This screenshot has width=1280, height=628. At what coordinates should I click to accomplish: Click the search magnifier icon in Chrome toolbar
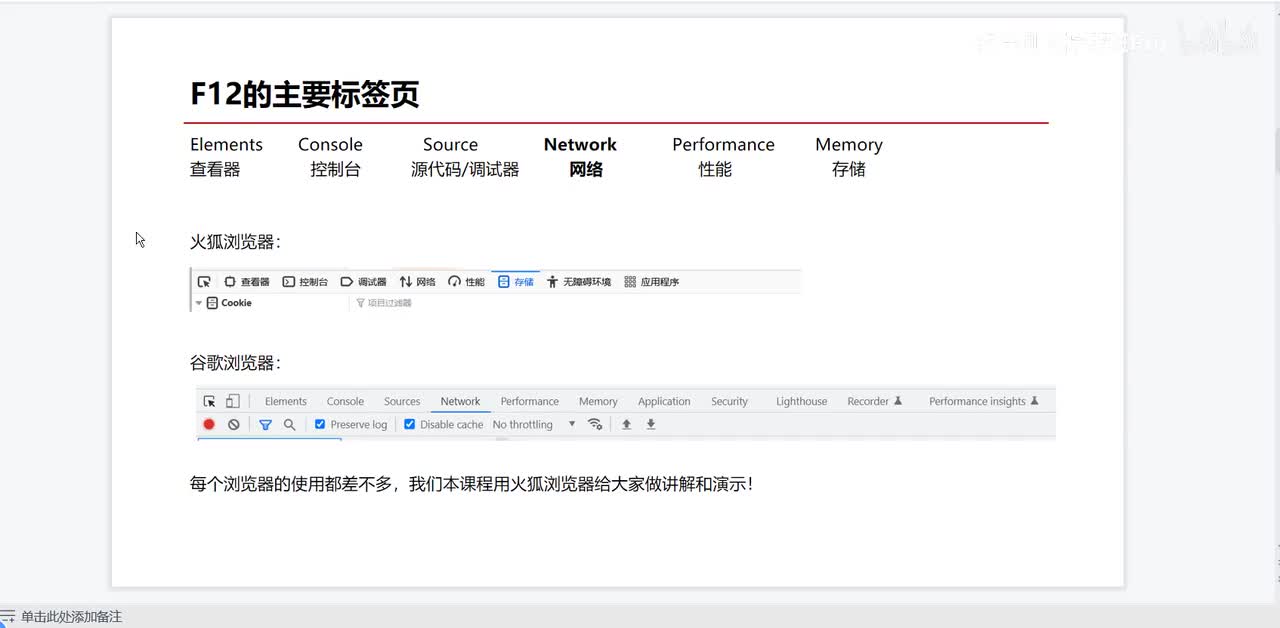(x=289, y=424)
